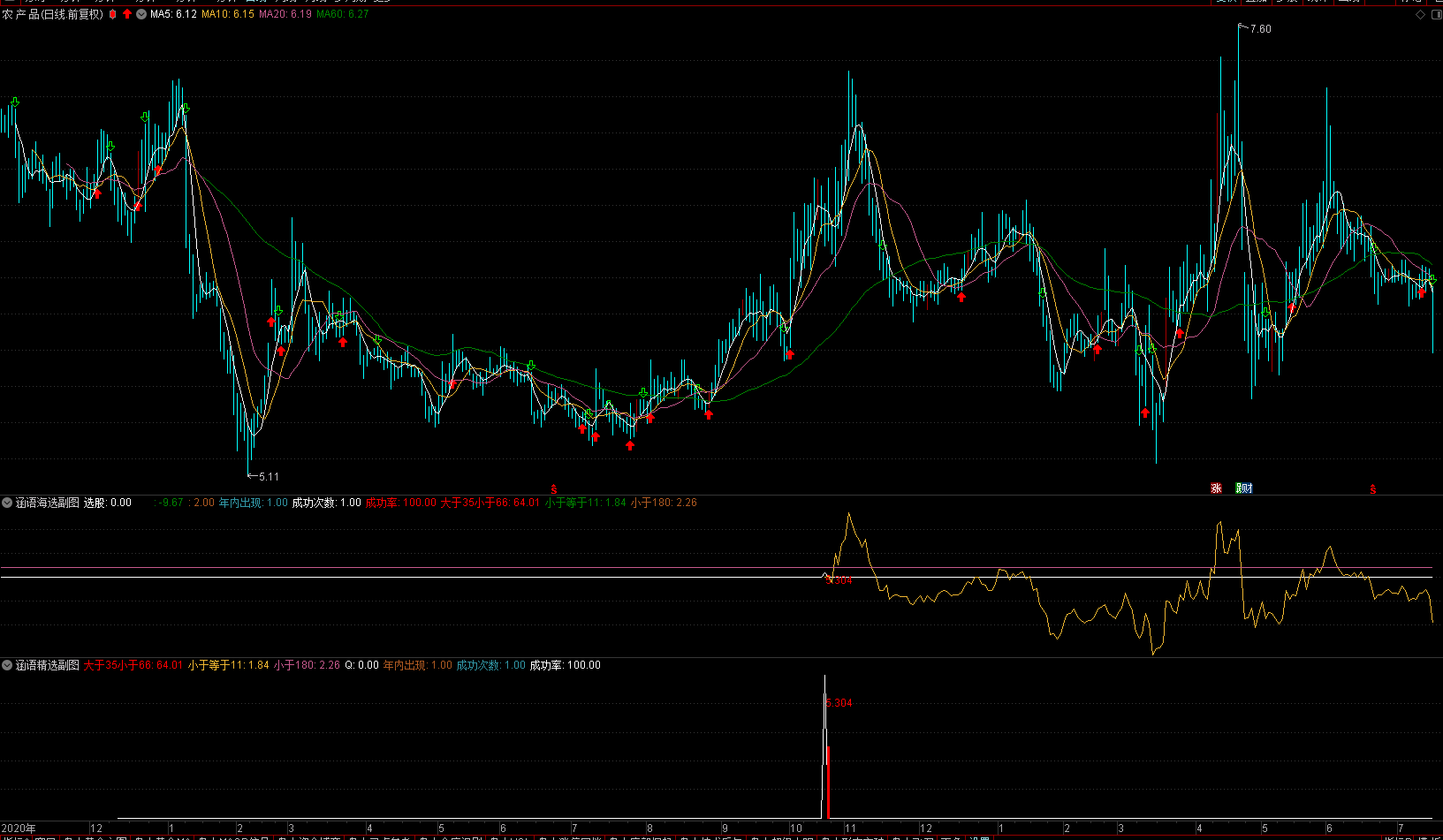Click the 5.11 low price label
Screen dimensions: 1443x840
269,477
